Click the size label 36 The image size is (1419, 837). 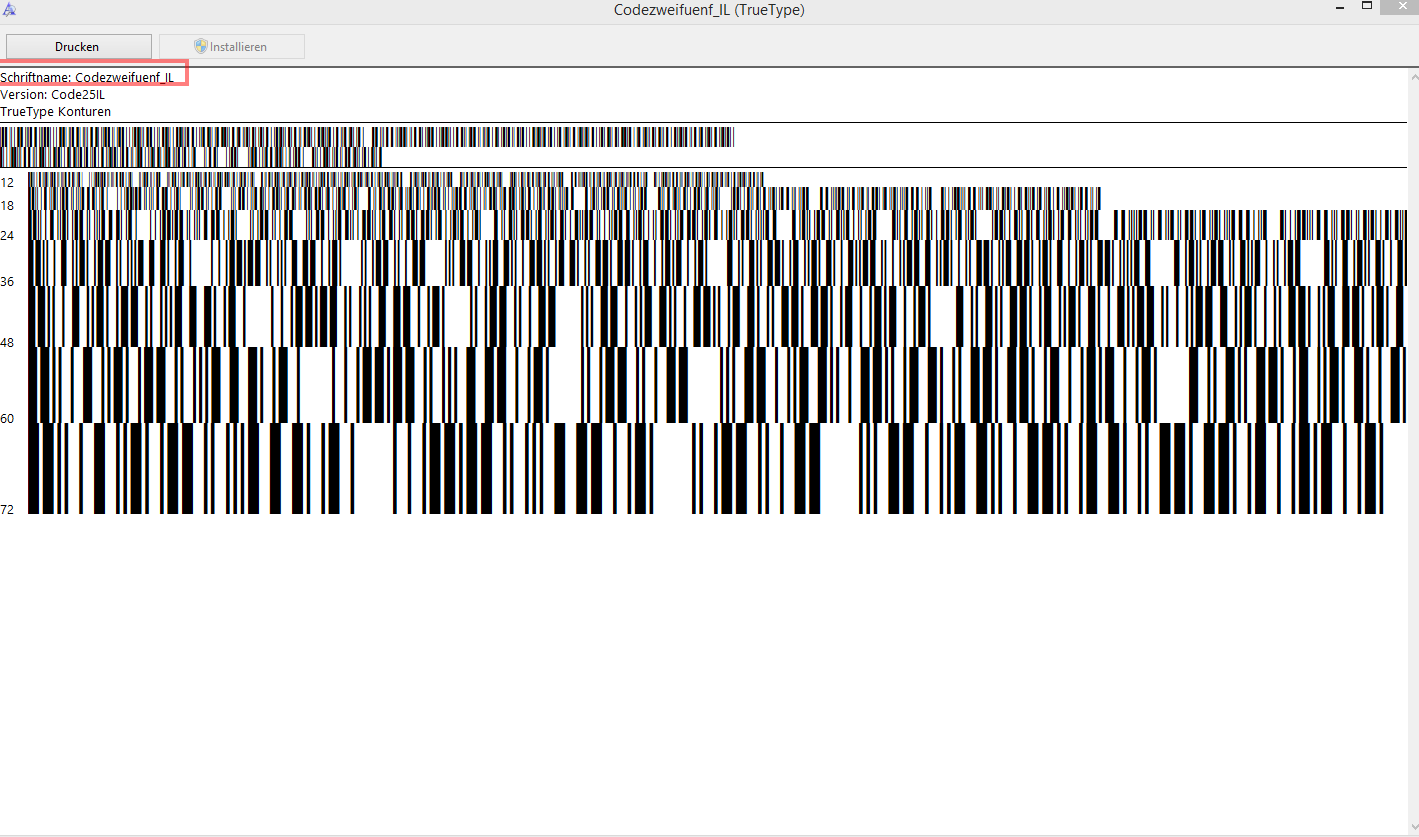7,282
